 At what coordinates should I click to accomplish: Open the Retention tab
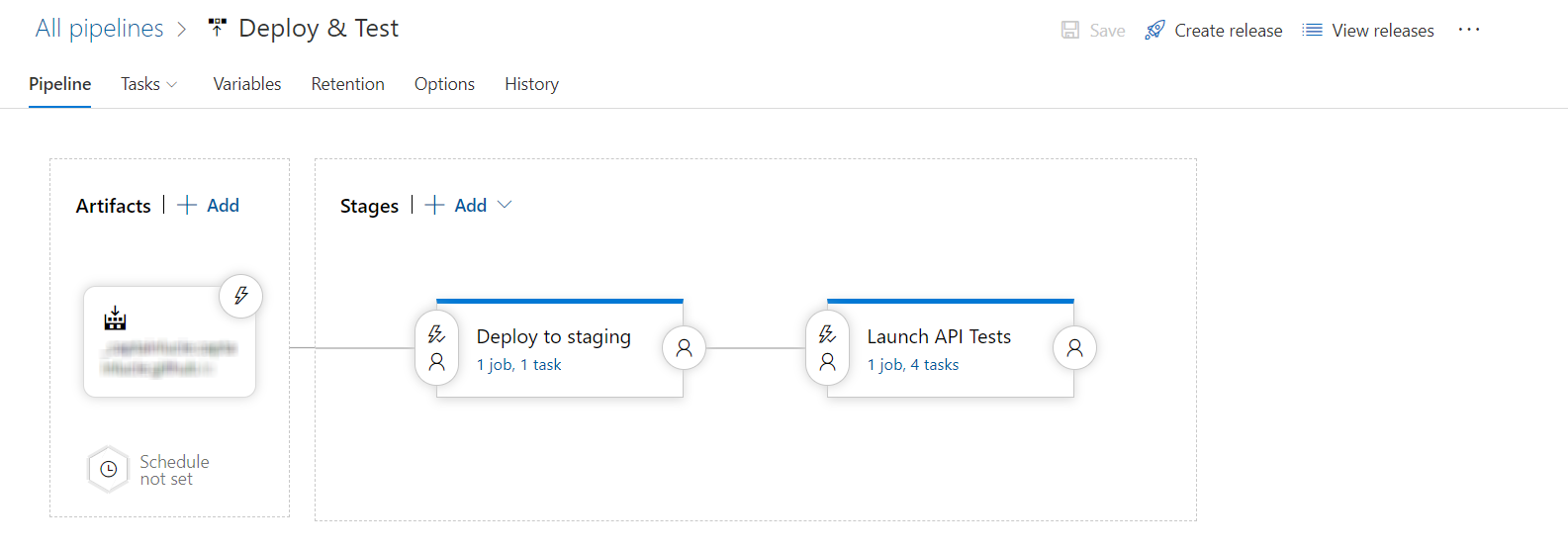point(347,84)
